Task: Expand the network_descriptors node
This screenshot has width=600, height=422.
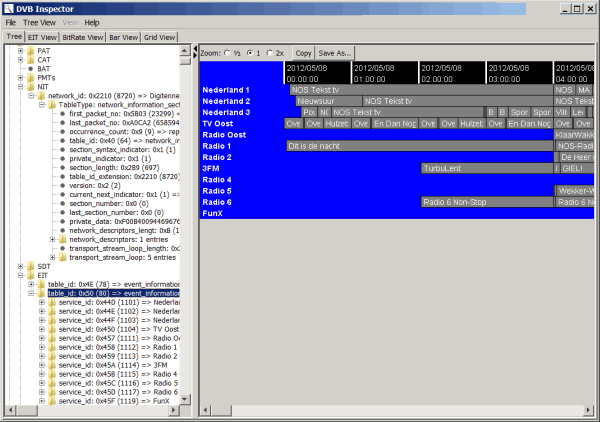Action: (52, 239)
